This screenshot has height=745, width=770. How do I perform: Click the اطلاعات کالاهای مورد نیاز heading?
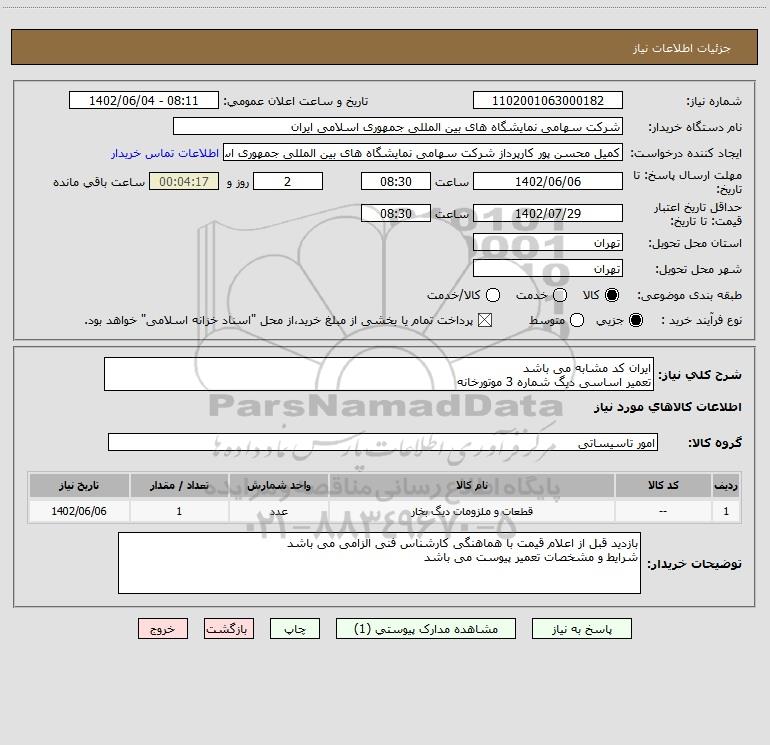coord(668,407)
